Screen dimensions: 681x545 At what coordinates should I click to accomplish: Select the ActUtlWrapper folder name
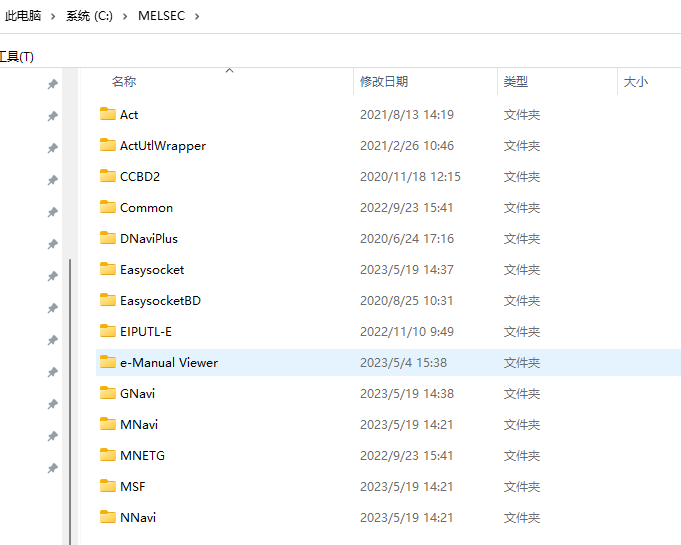point(163,145)
